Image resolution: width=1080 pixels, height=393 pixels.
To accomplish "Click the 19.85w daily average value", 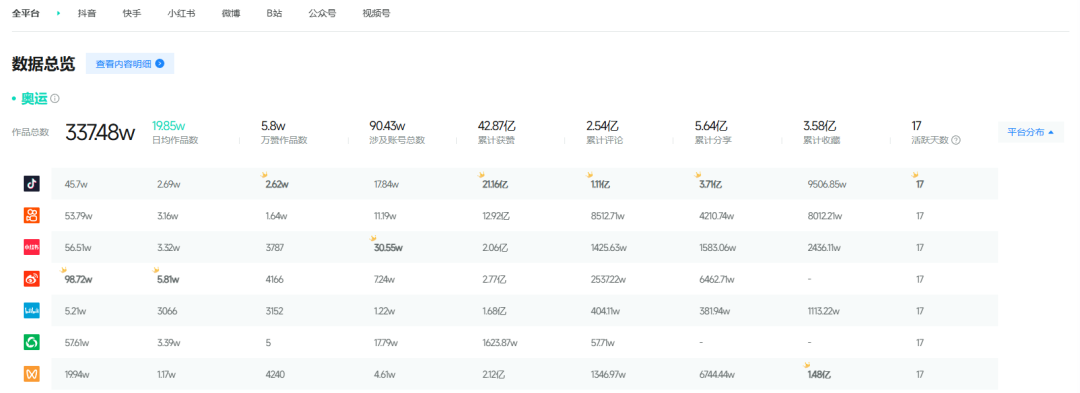I will click(169, 126).
